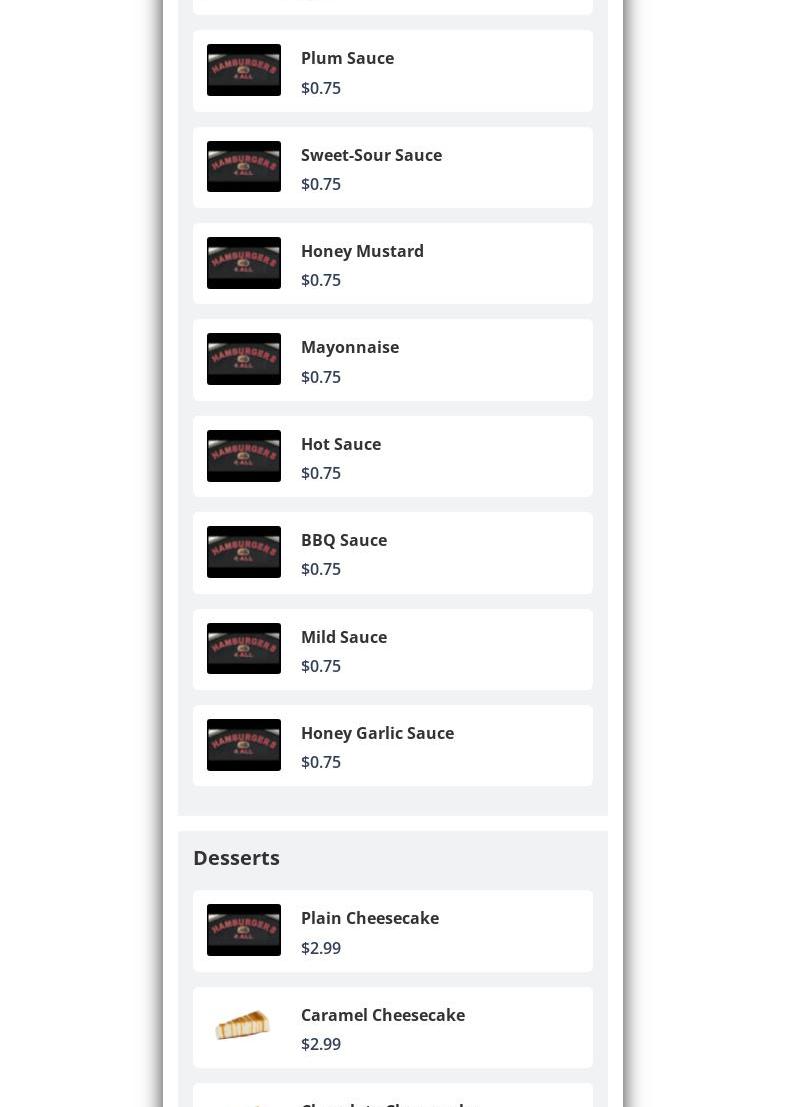This screenshot has width=785, height=1107.
Task: Pick the Mayonnaise menu entry
Action: [x=392, y=360]
